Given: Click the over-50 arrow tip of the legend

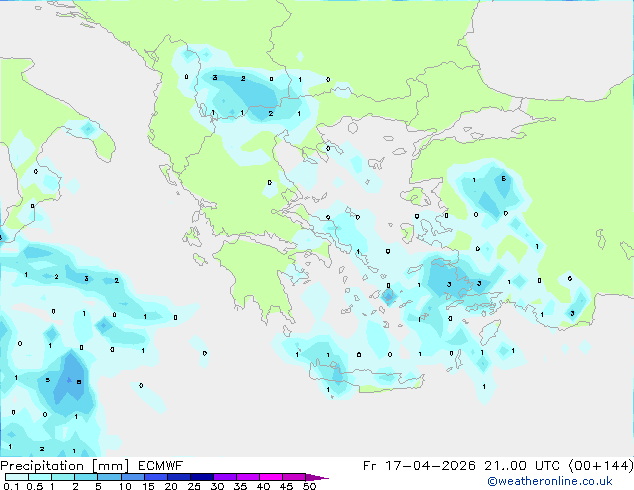Looking at the screenshot, I should [x=317, y=477].
